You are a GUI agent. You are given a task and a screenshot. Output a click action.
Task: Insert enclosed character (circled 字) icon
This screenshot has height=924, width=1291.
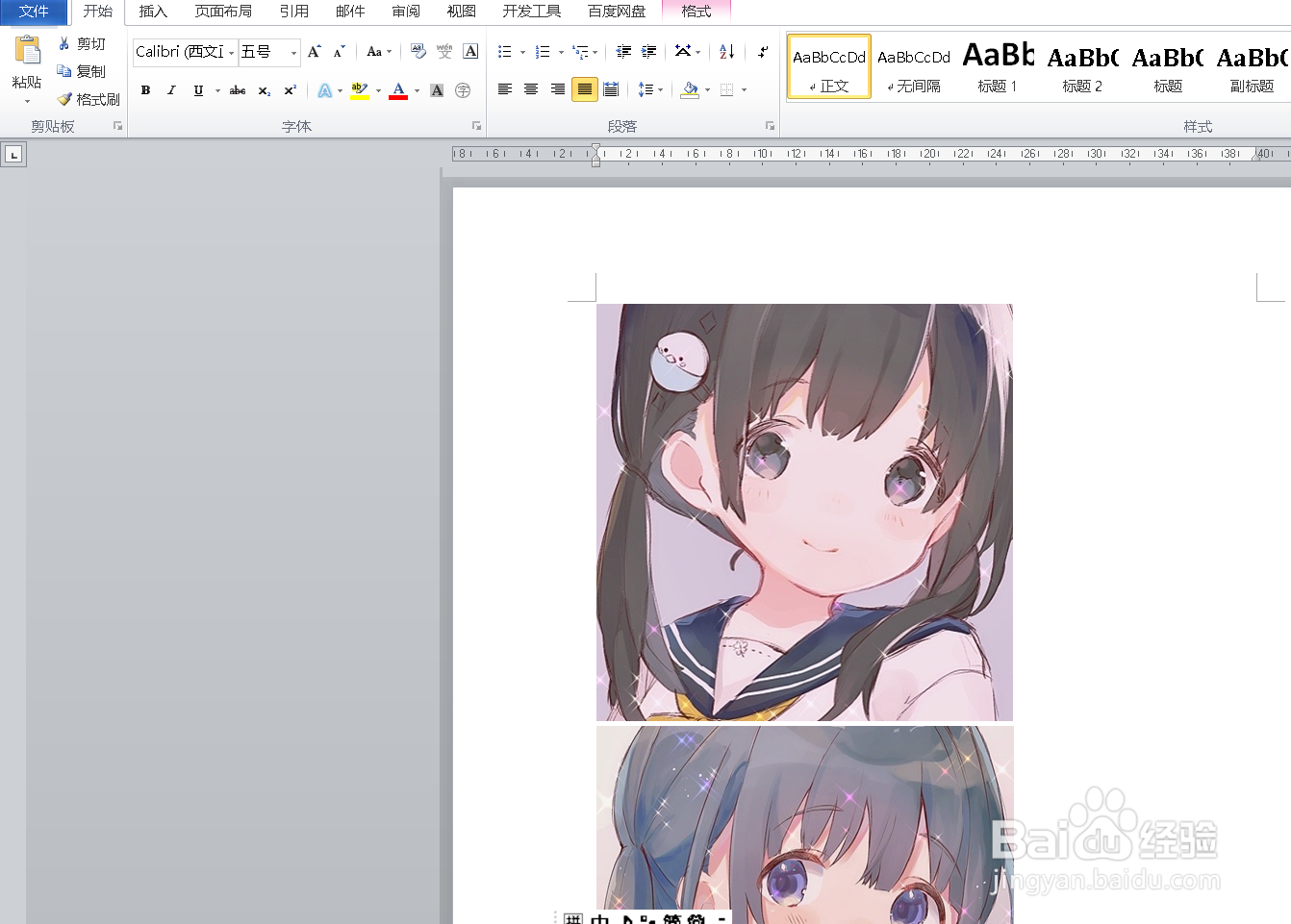coord(463,90)
